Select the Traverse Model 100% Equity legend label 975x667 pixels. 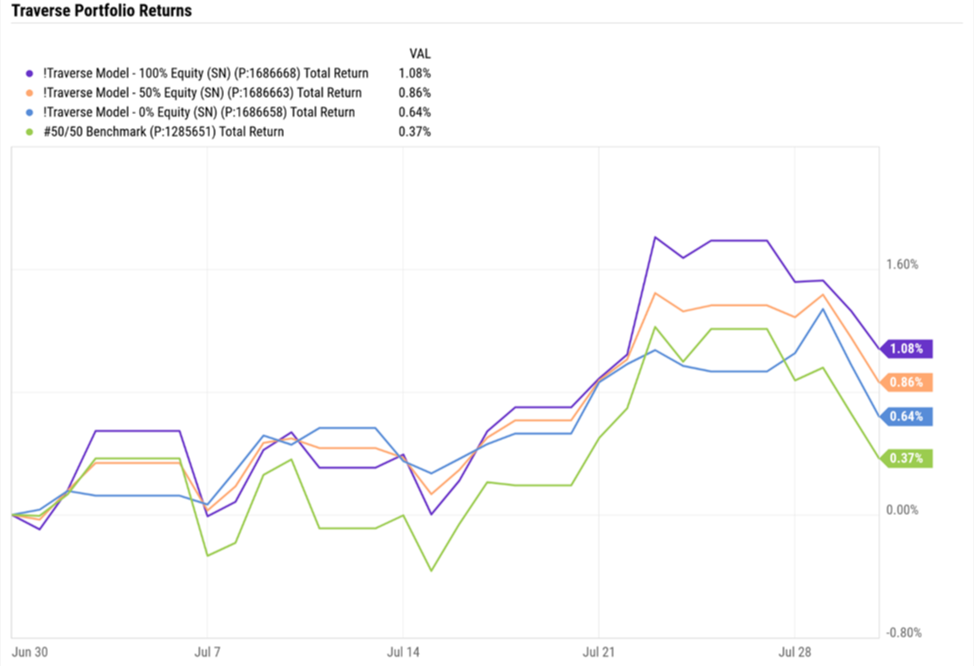point(201,73)
